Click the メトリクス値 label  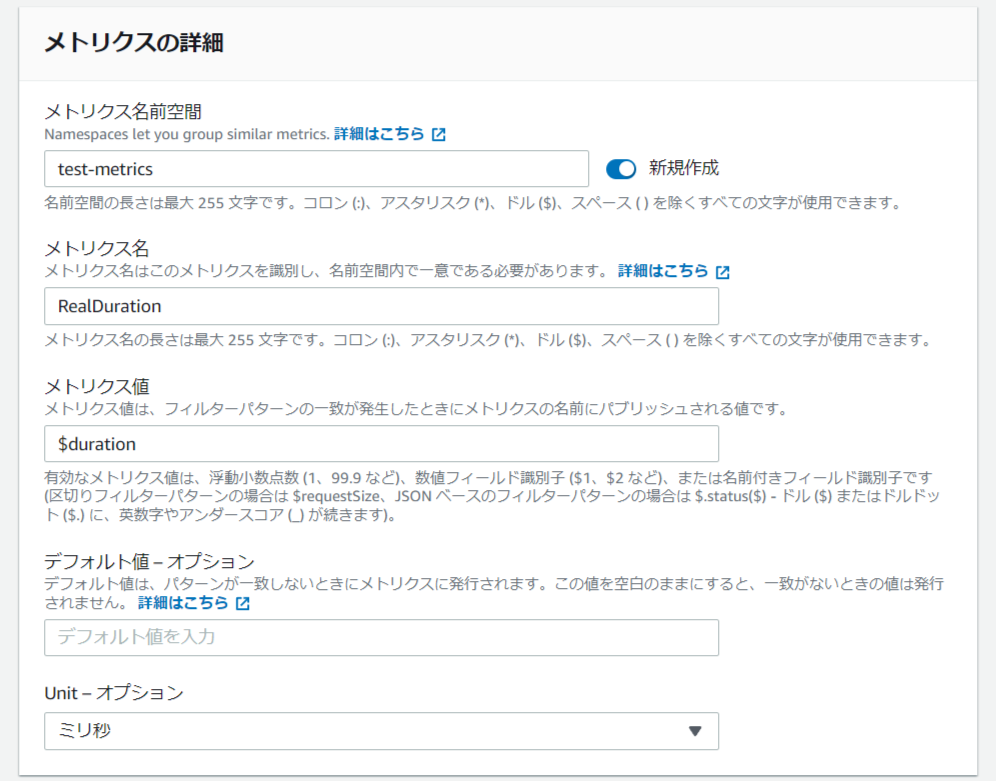[x=97, y=386]
